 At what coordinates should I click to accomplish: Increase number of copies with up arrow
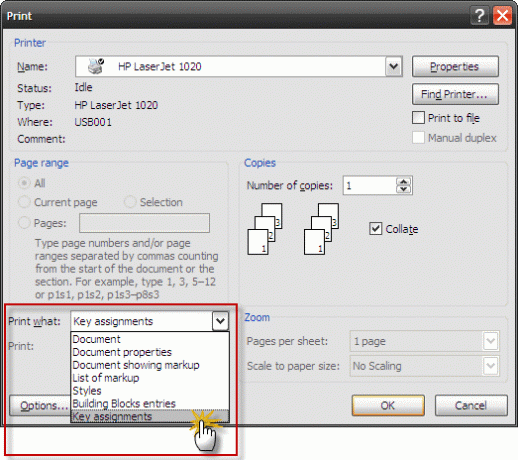(x=403, y=182)
